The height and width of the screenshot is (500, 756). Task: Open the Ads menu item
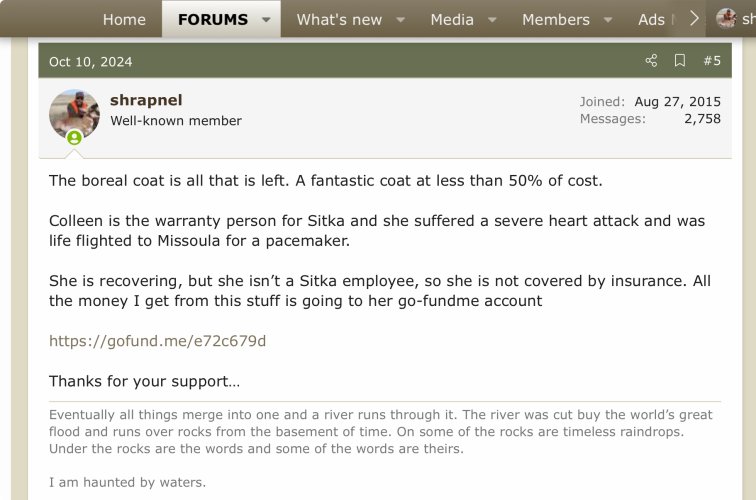tap(651, 20)
